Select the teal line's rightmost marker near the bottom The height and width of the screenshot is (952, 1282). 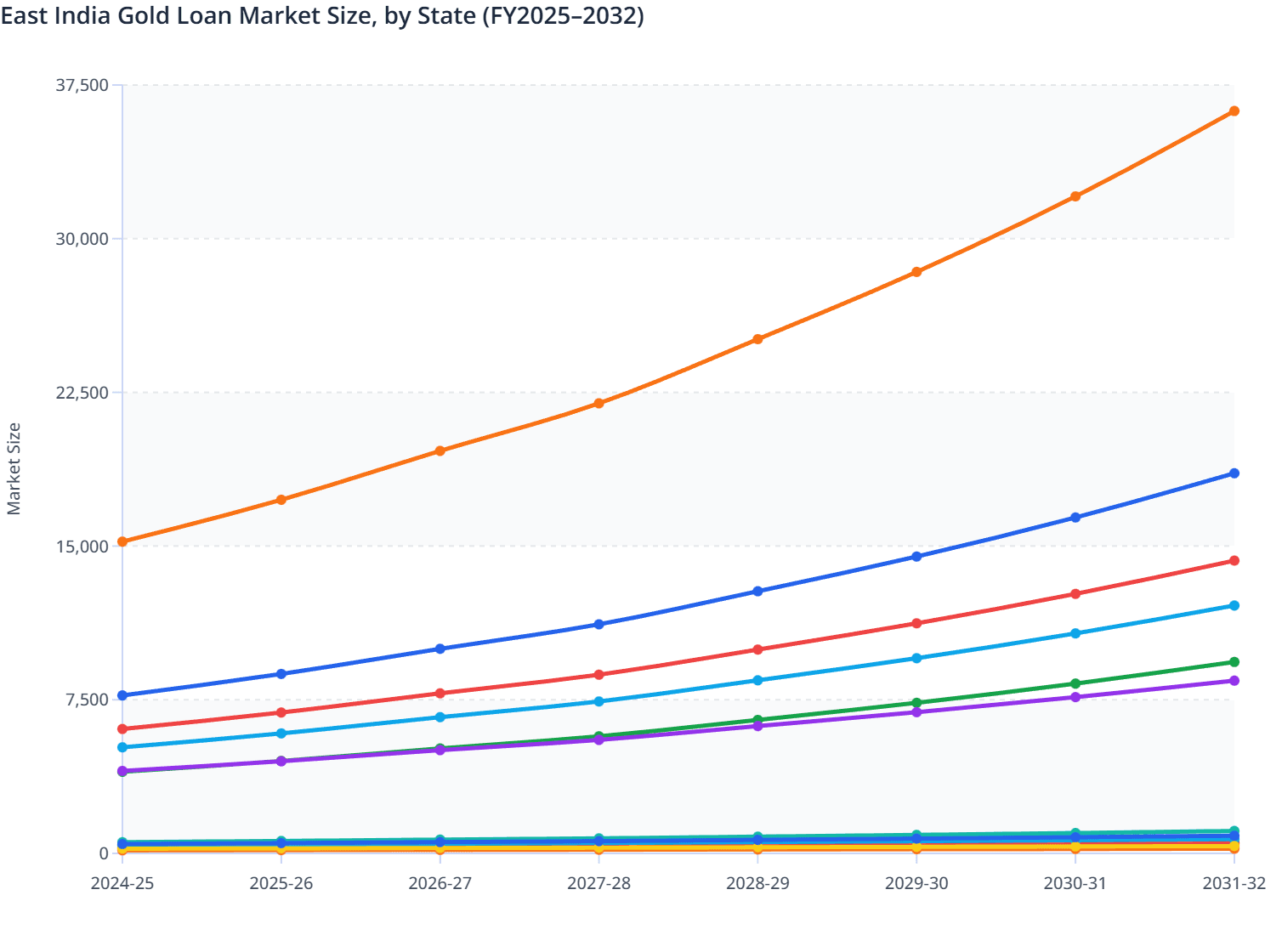(x=1234, y=829)
